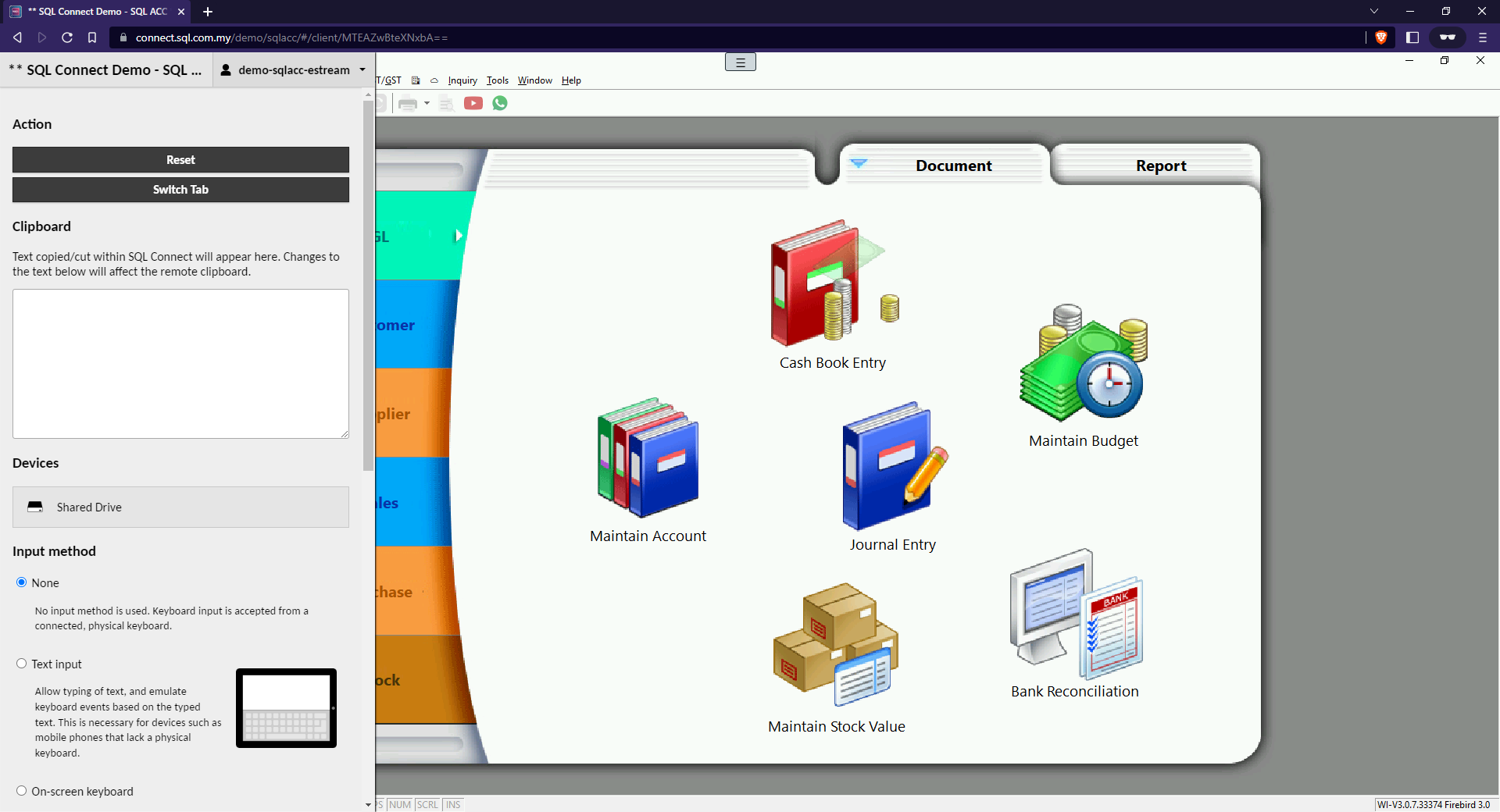
Task: Switch to the Report tab
Action: (x=1161, y=165)
